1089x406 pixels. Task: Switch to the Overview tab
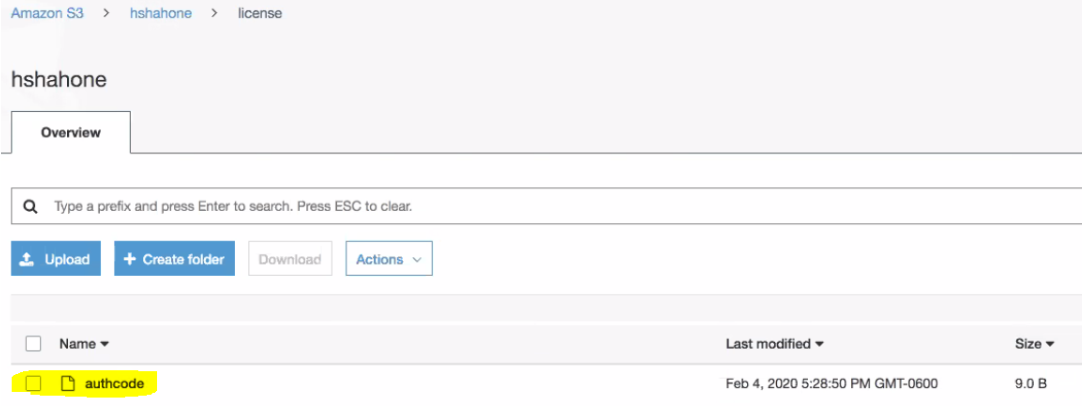70,132
